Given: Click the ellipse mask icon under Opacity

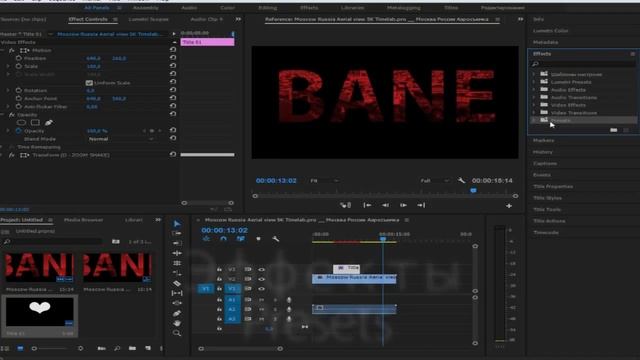Looking at the screenshot, I should [21, 122].
